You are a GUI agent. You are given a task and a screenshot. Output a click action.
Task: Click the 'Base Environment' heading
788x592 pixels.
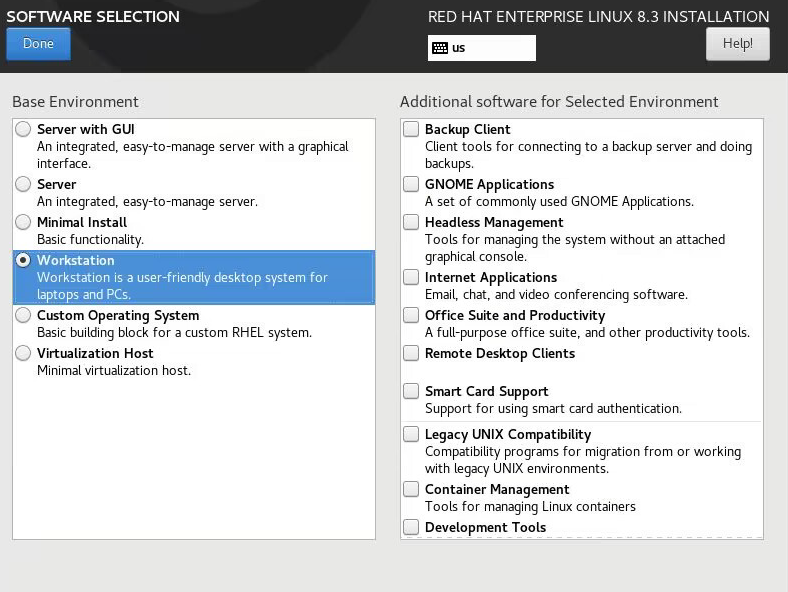click(75, 102)
